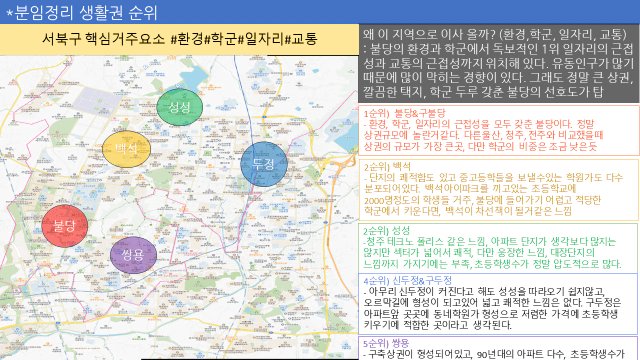Select the 1순위) 불당&구불당 heading

click(404, 113)
